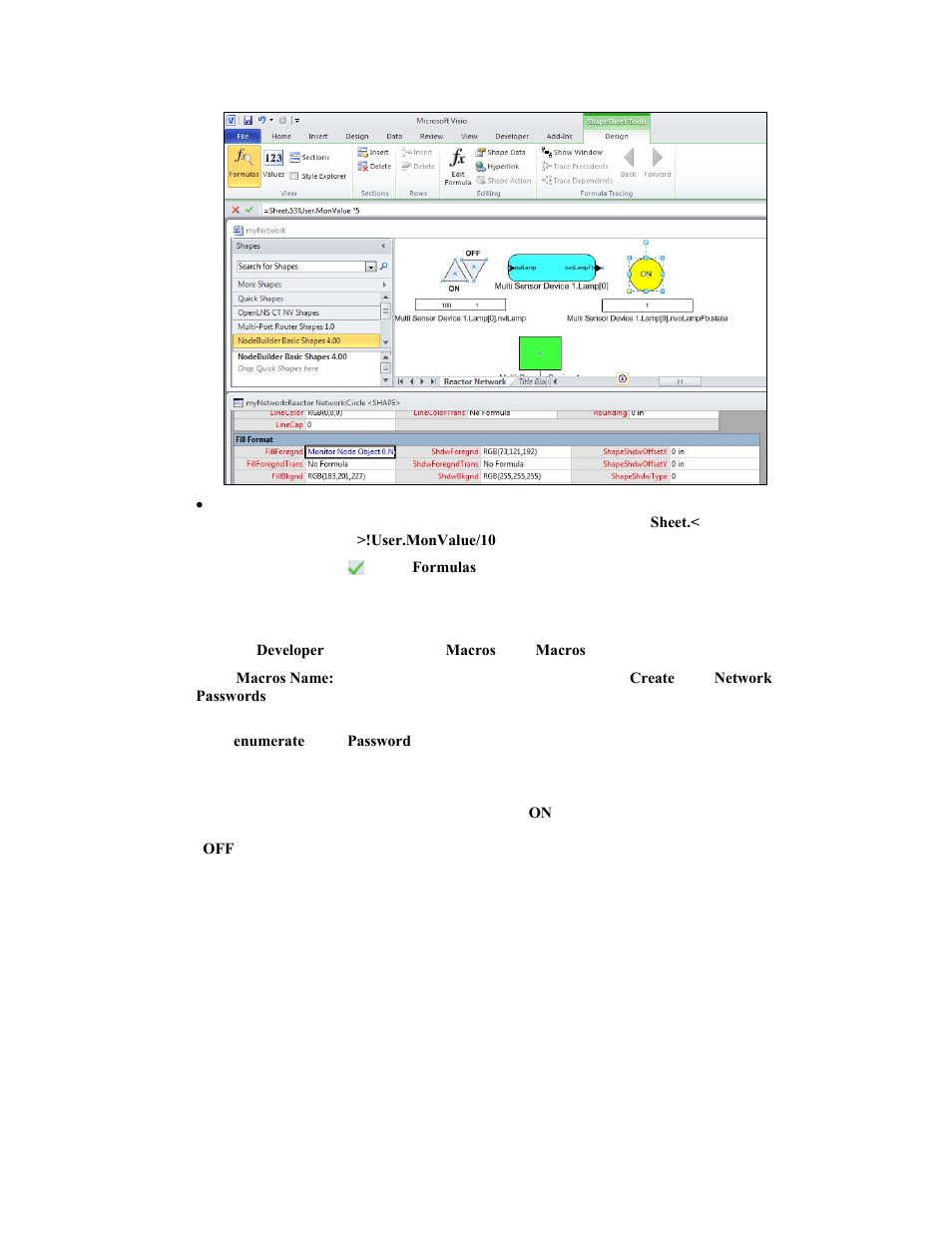Click Trace Precedents
Viewport: 952px width, 1233px height.
tap(575, 167)
